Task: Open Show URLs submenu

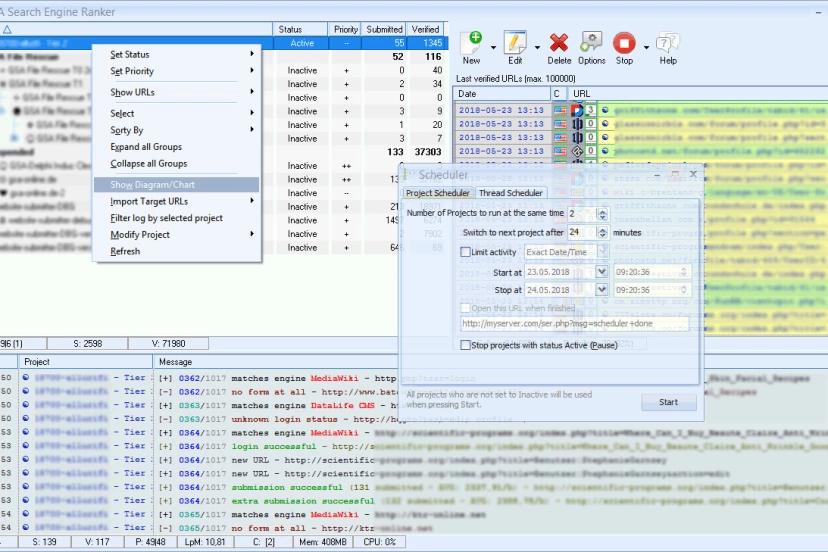Action: [177, 92]
